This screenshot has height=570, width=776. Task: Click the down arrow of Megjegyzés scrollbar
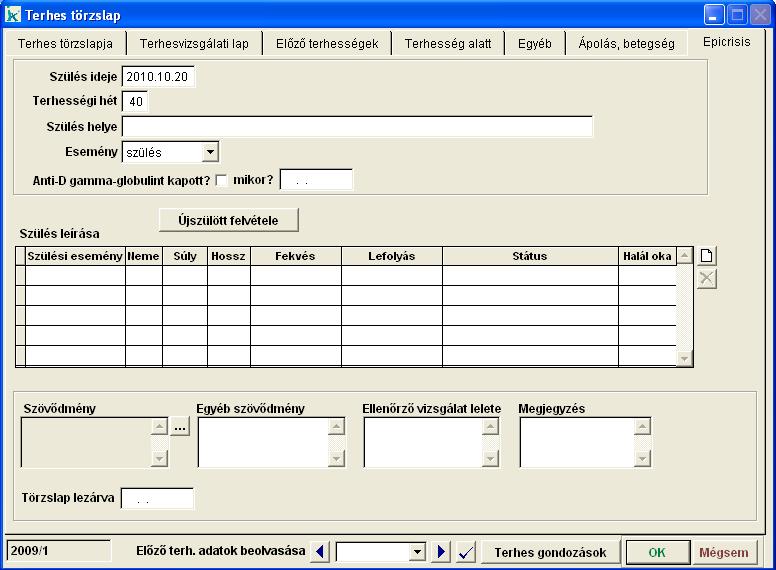(642, 459)
